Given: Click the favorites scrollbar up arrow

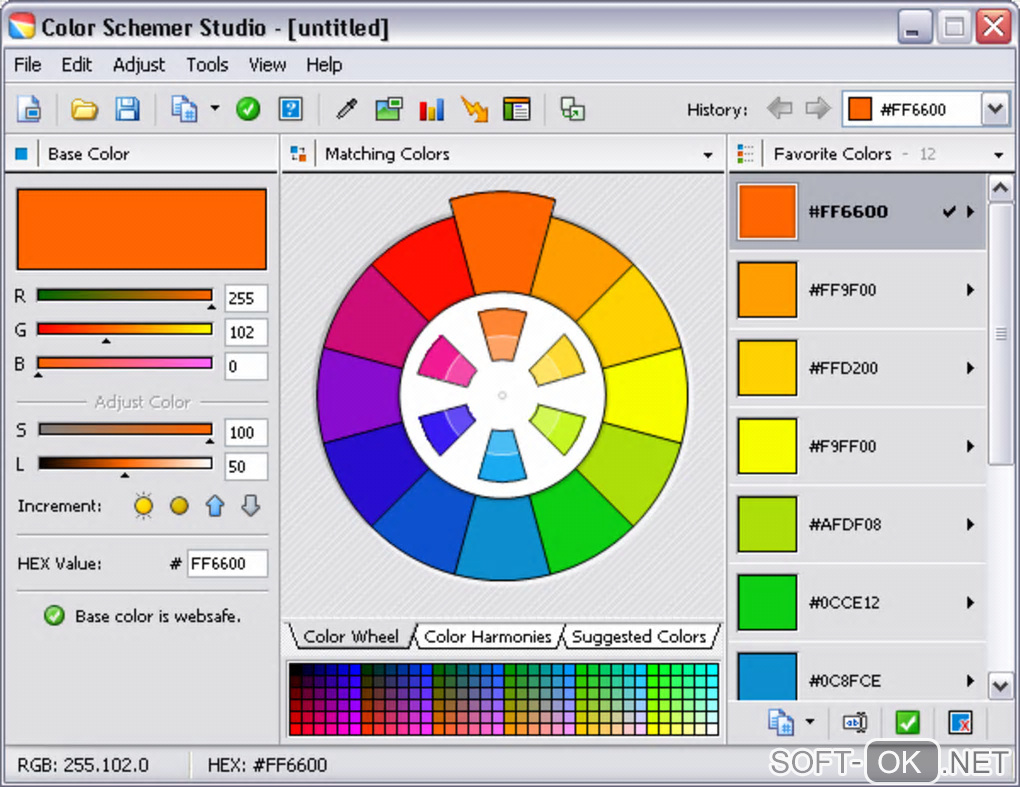Looking at the screenshot, I should tap(1000, 189).
